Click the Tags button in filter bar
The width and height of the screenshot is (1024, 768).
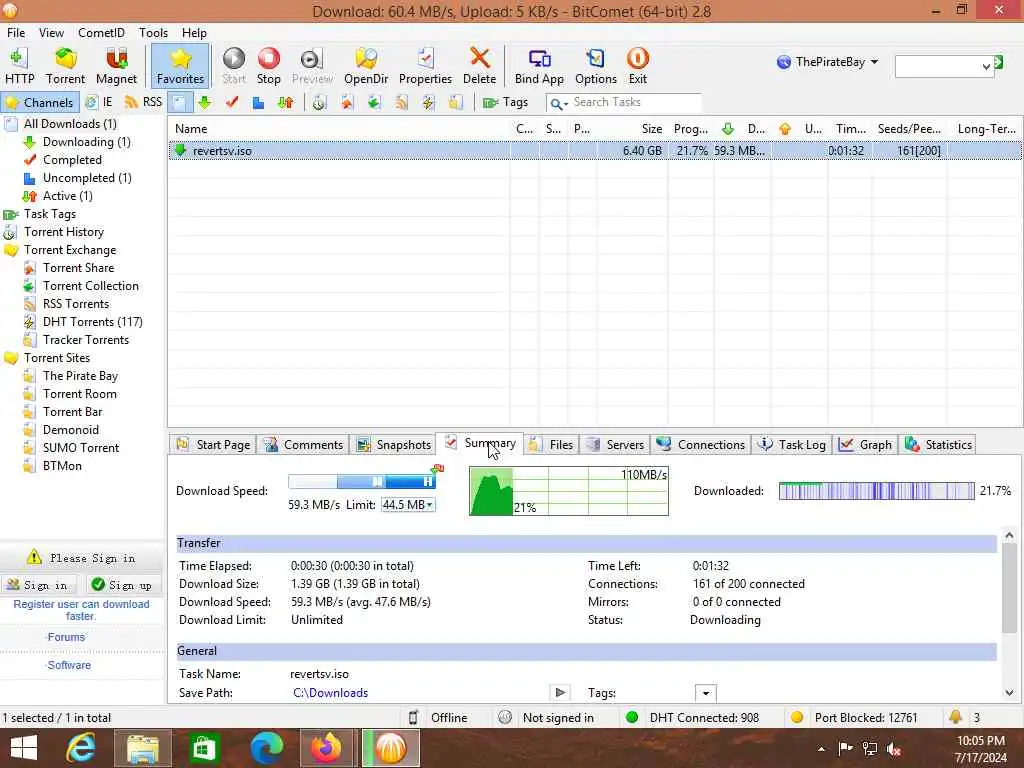[505, 103]
